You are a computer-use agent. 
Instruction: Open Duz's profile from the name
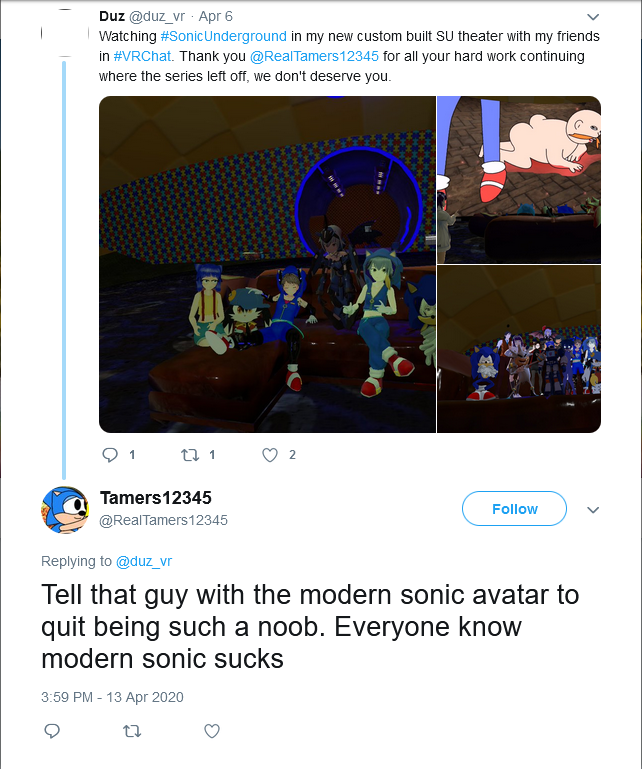click(112, 17)
